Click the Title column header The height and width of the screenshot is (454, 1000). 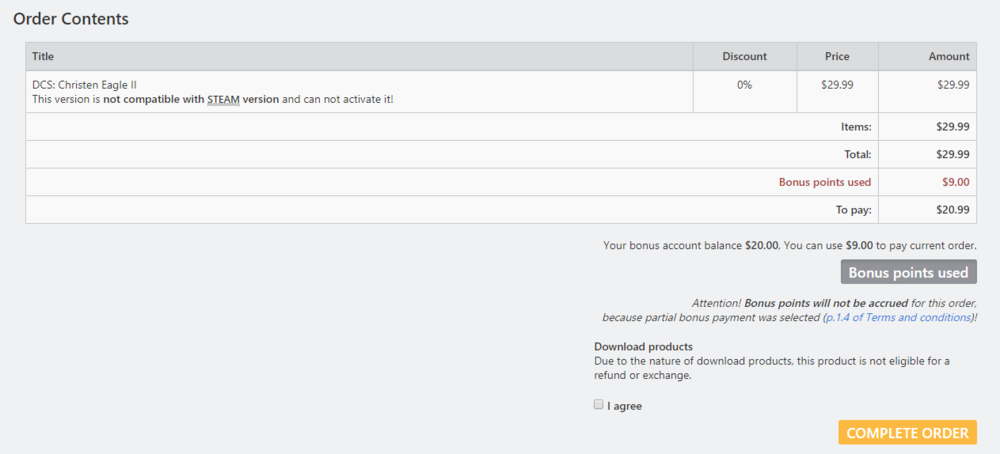[x=43, y=57]
